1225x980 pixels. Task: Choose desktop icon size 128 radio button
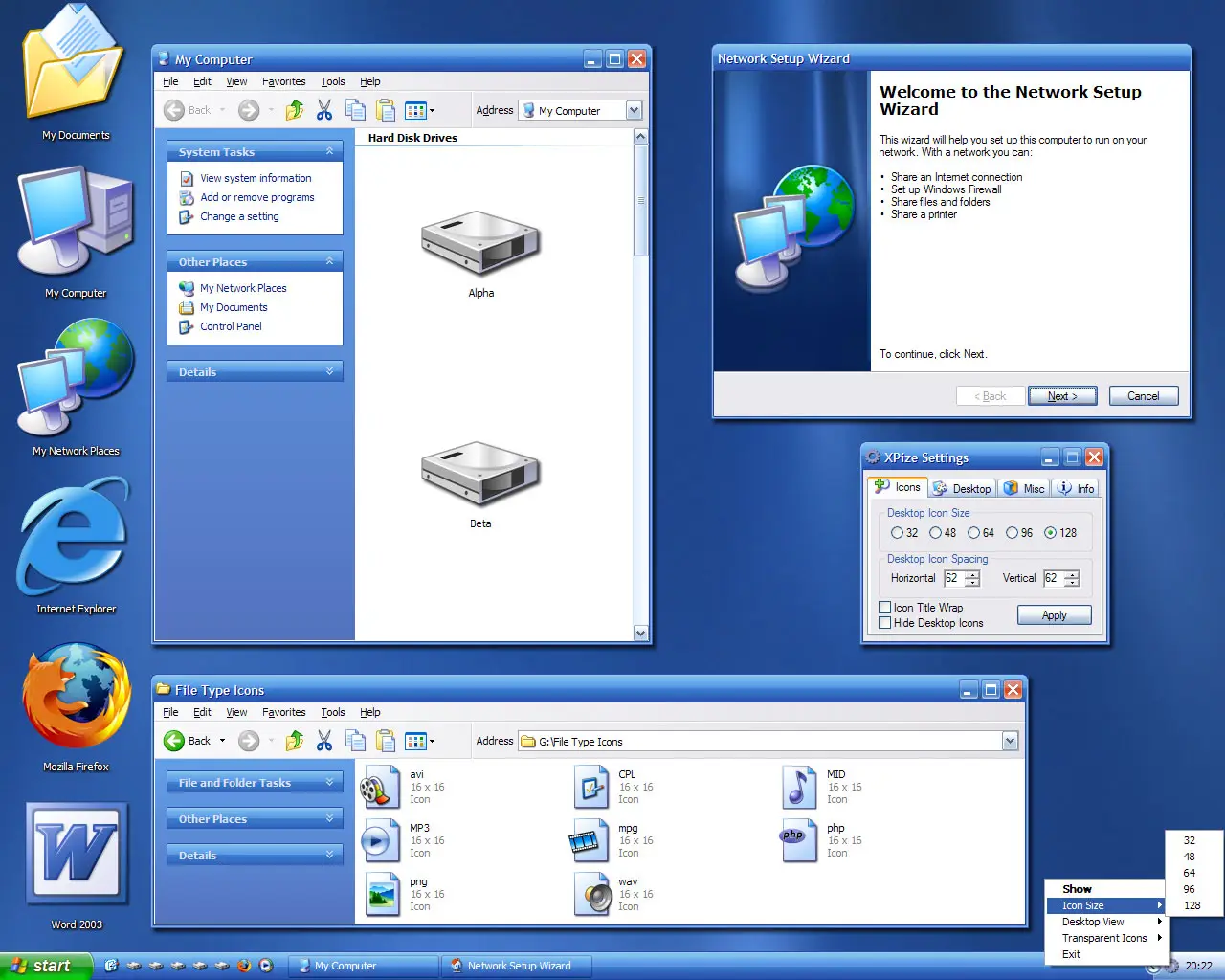(x=1050, y=533)
